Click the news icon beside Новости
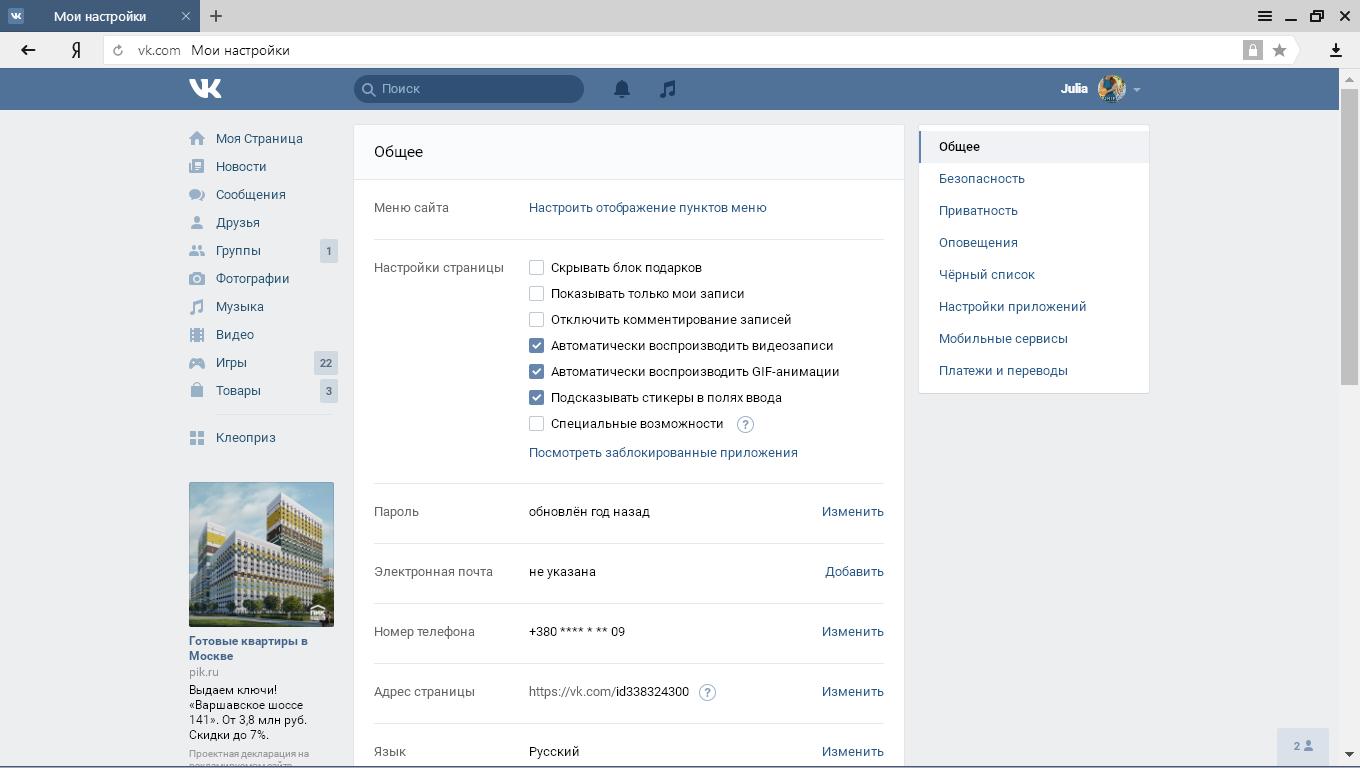The height and width of the screenshot is (768, 1360). pos(197,167)
